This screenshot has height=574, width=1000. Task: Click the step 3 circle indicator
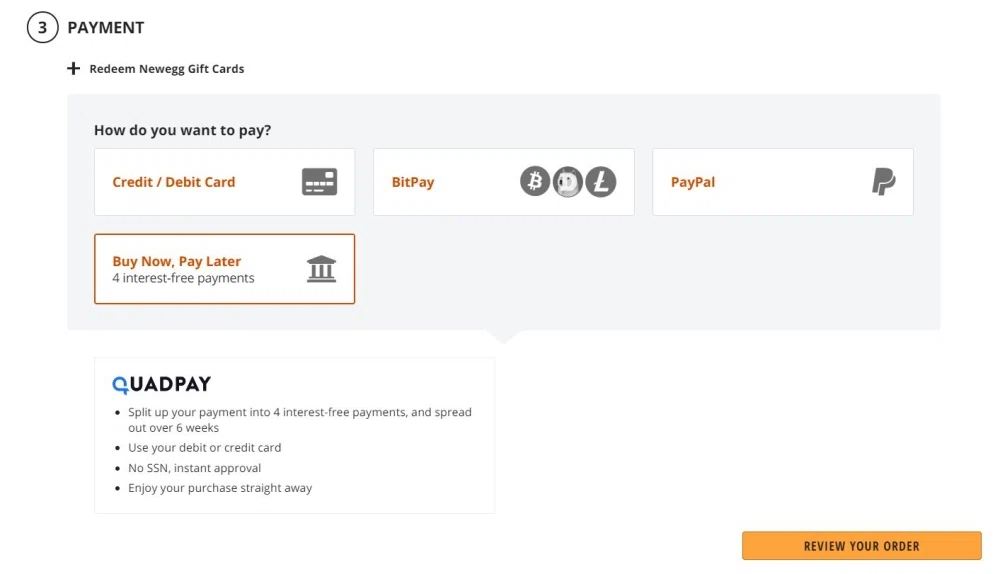click(42, 28)
